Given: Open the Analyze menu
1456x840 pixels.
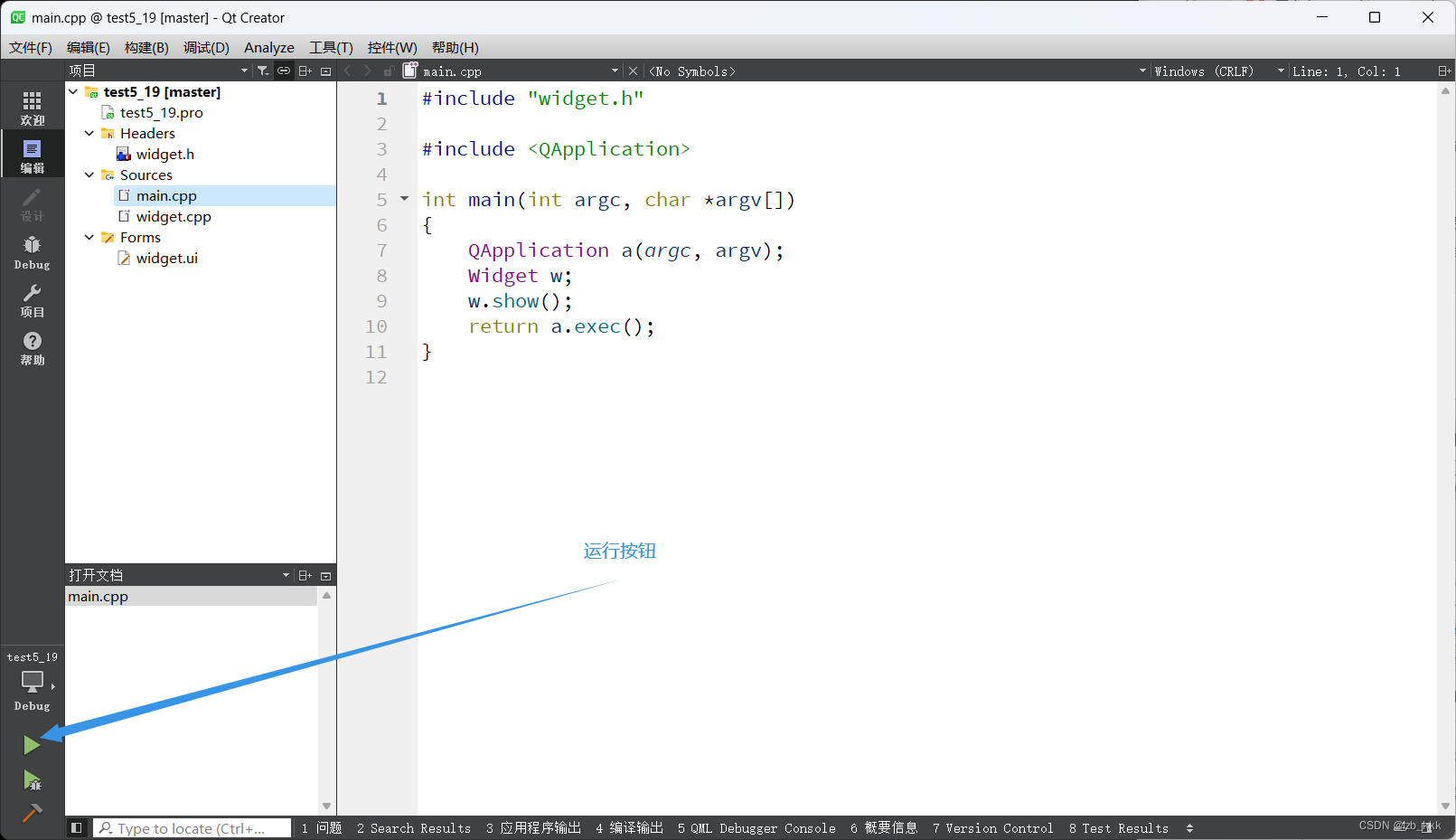Looking at the screenshot, I should click(x=269, y=47).
